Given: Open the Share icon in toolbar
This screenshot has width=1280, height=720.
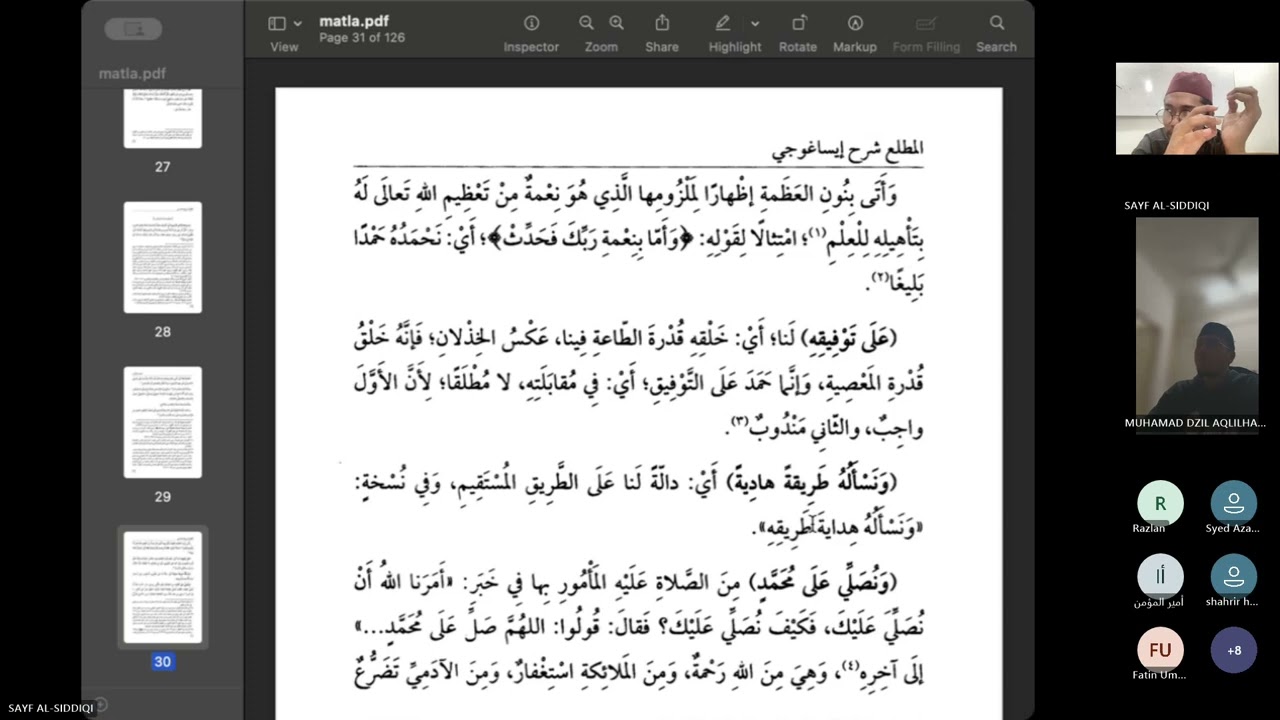Looking at the screenshot, I should click(662, 23).
